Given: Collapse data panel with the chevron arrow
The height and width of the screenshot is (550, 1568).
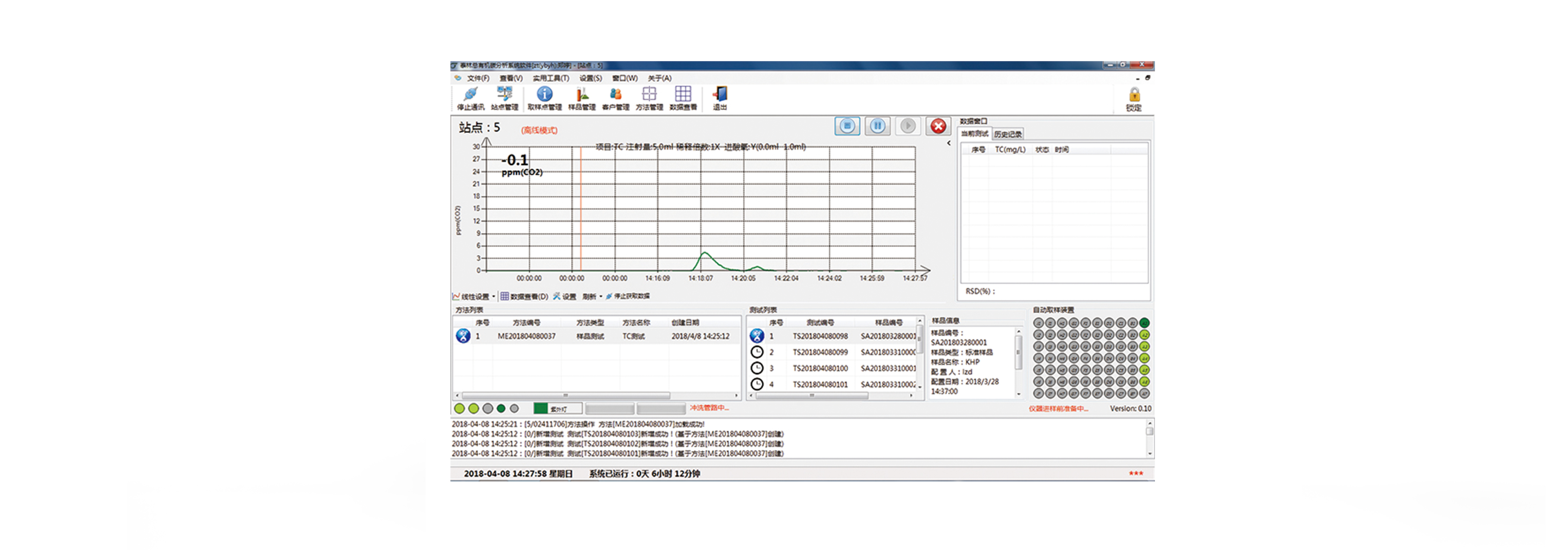Looking at the screenshot, I should [x=948, y=143].
